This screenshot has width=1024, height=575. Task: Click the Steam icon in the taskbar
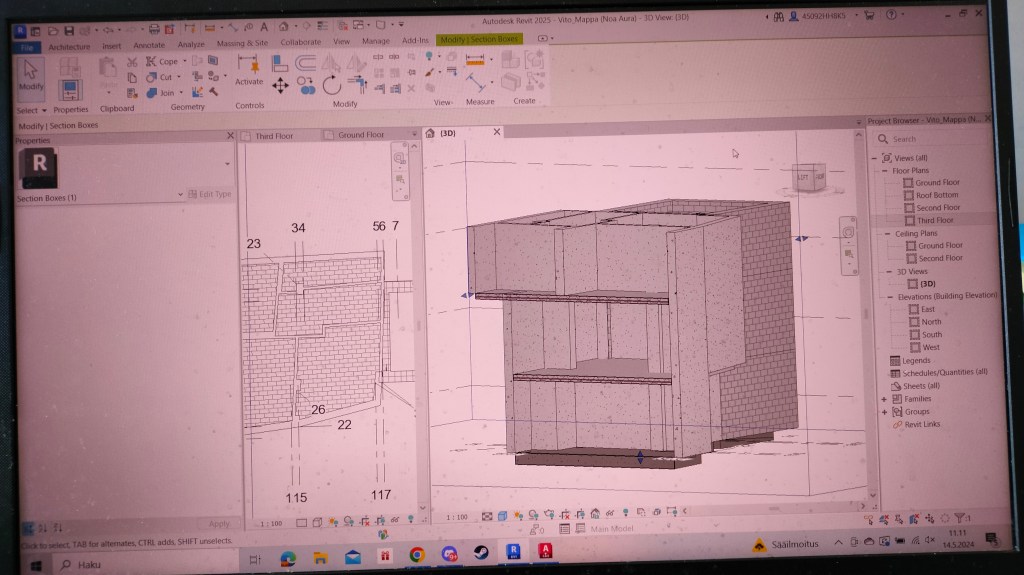click(481, 553)
